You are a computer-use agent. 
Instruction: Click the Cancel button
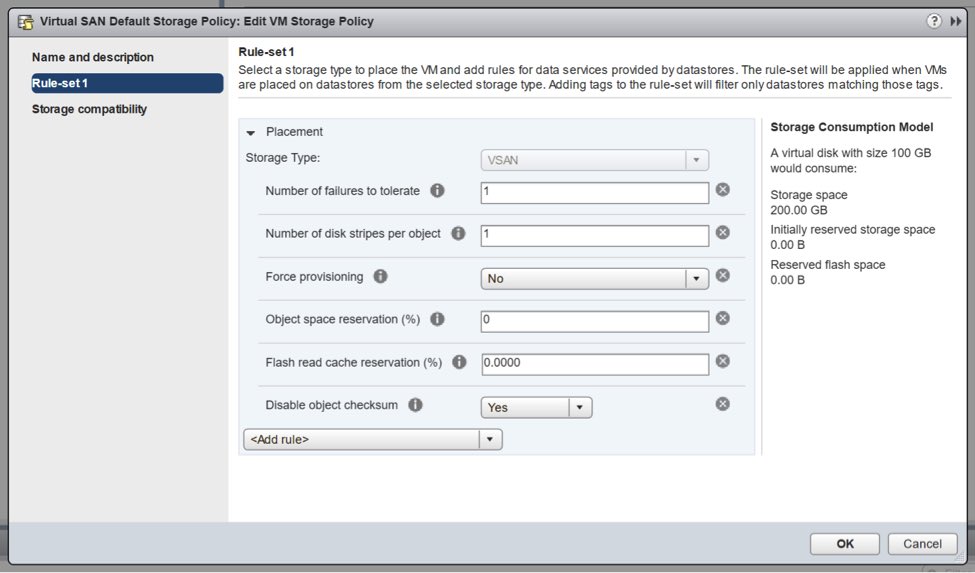922,544
